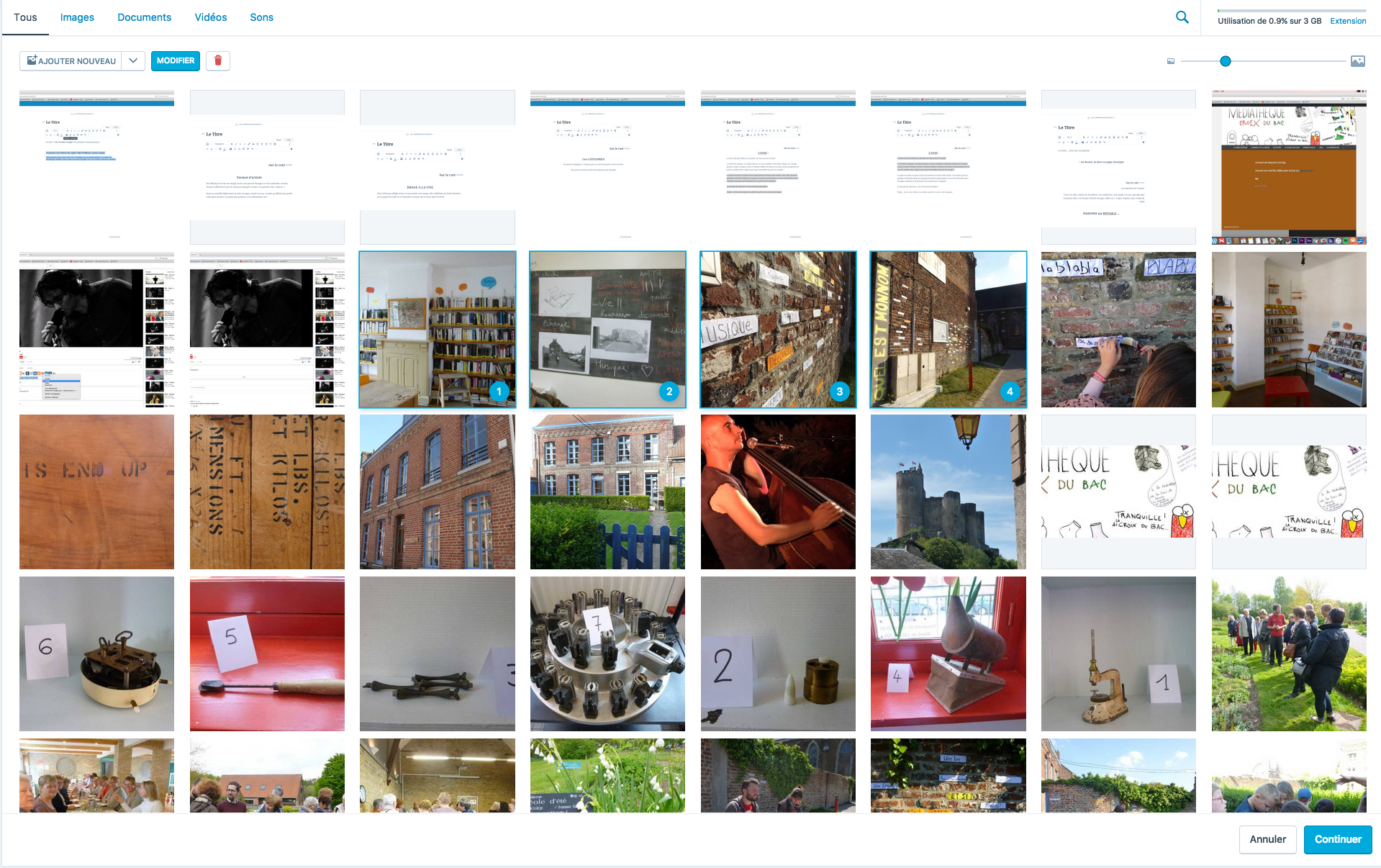Click the Modifier button
1381x868 pixels.
[x=176, y=61]
